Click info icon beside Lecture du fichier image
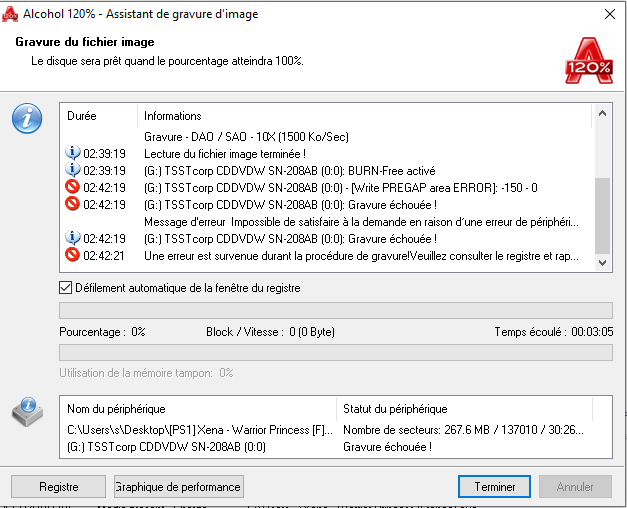The height and width of the screenshot is (508, 627). pos(72,153)
